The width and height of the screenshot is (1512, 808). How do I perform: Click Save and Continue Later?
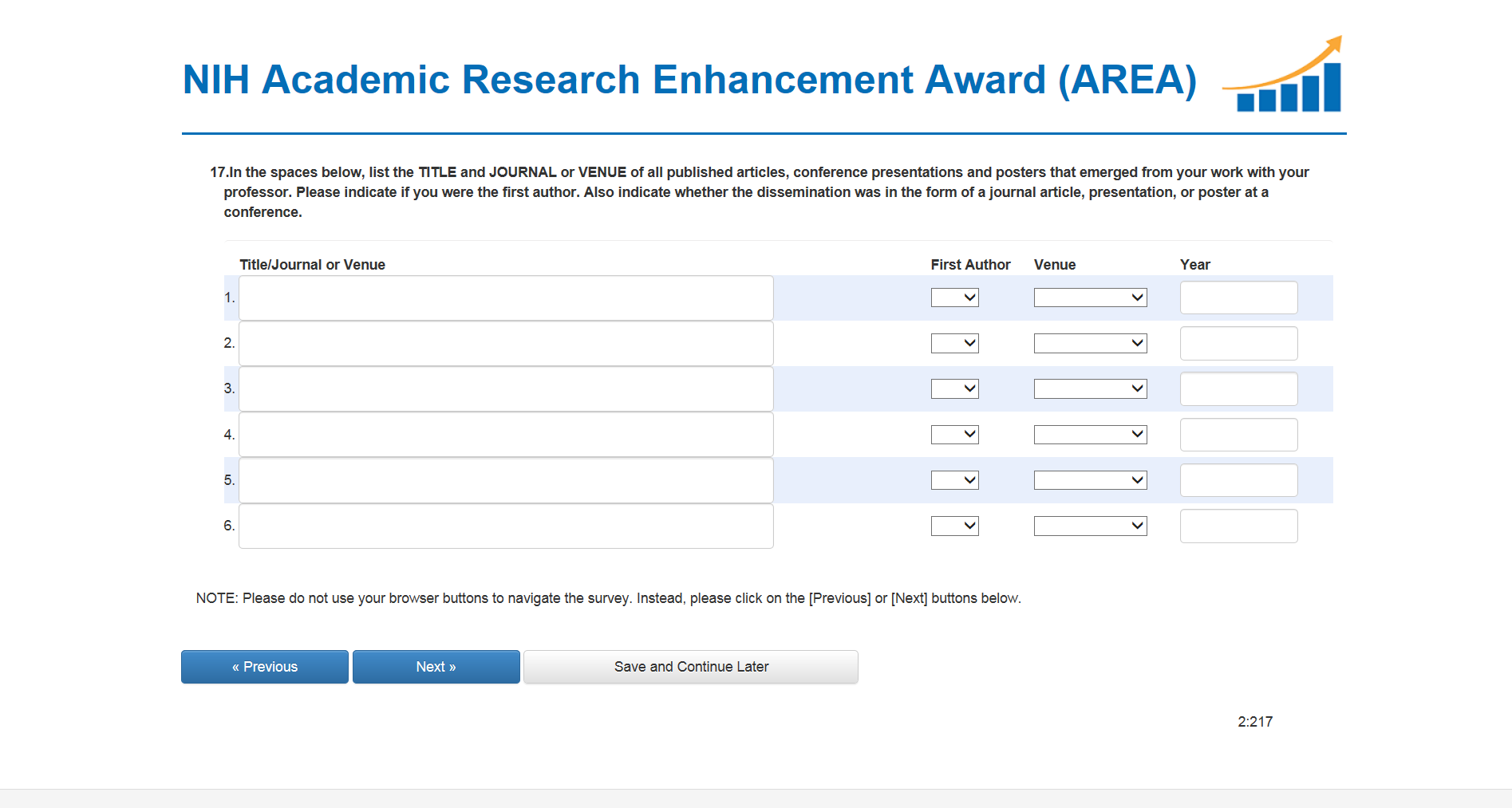691,667
